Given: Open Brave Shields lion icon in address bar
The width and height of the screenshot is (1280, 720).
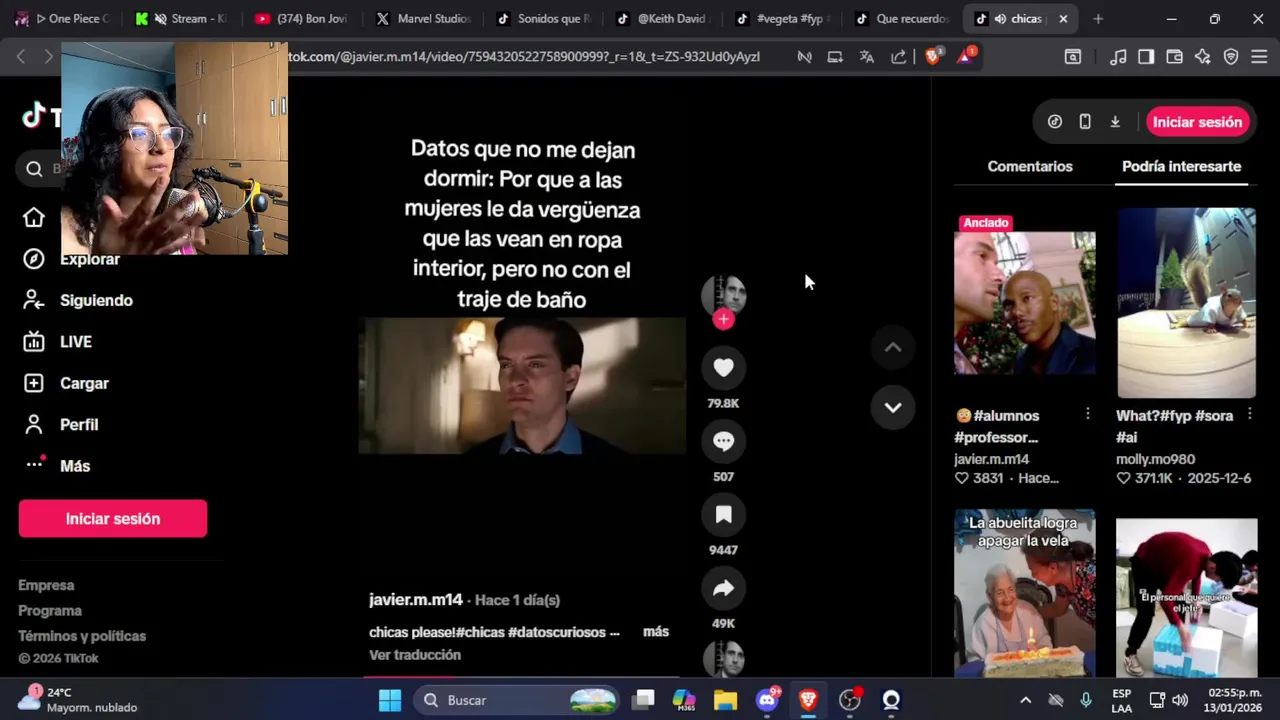Looking at the screenshot, I should click(x=933, y=56).
